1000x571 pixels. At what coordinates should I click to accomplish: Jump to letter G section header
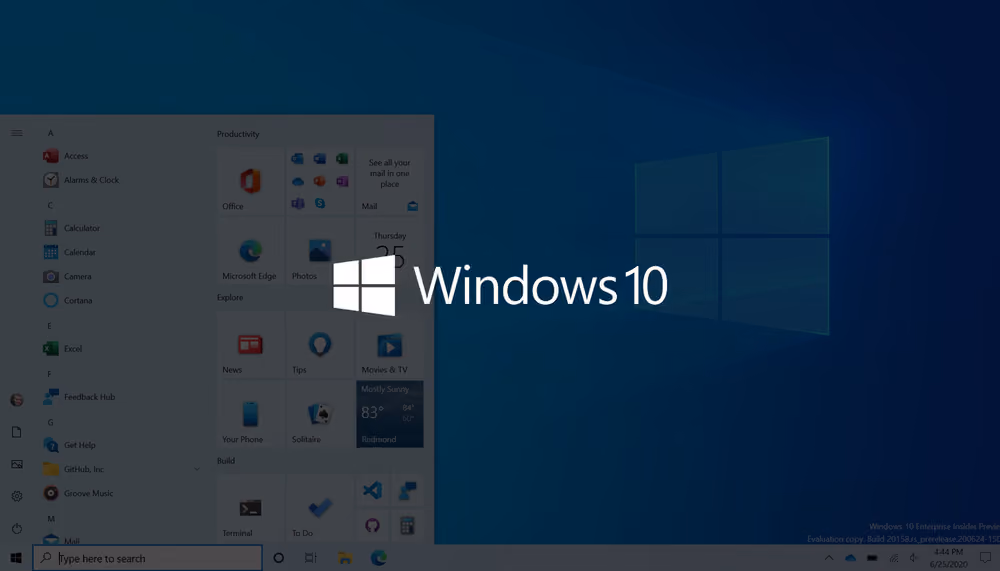coord(50,422)
